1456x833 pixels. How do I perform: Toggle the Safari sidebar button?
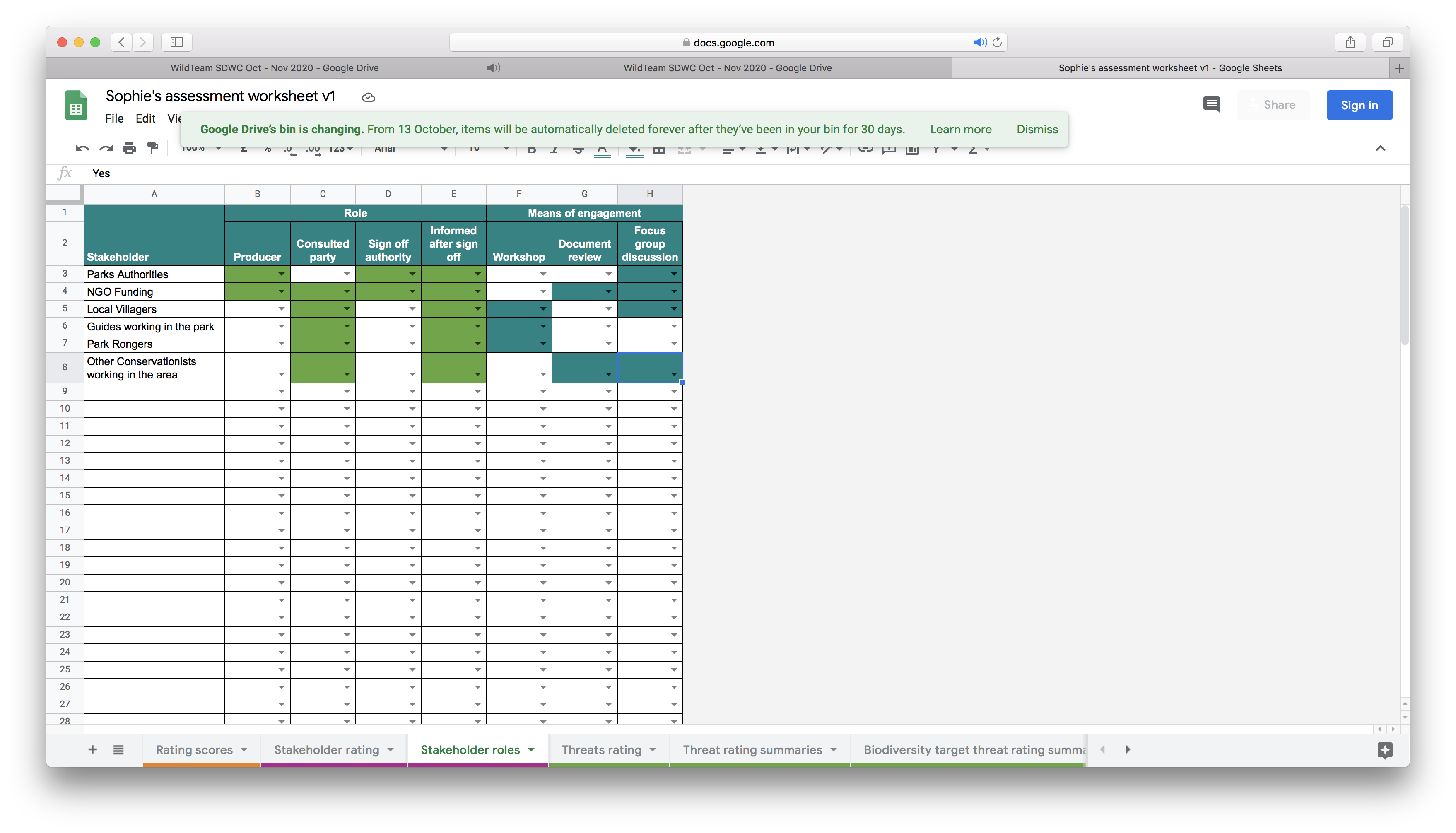coord(177,42)
